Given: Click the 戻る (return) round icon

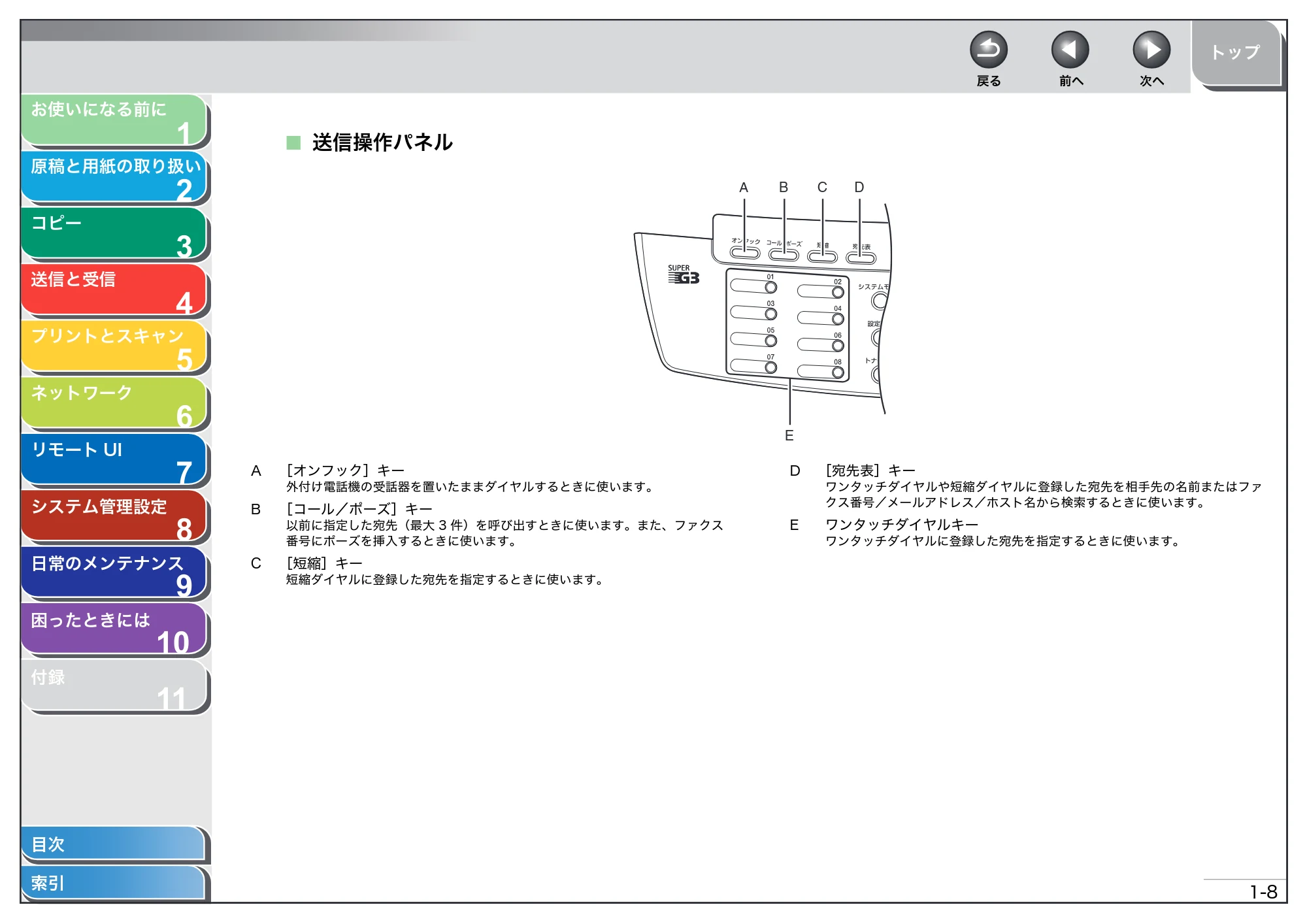Looking at the screenshot, I should (988, 50).
